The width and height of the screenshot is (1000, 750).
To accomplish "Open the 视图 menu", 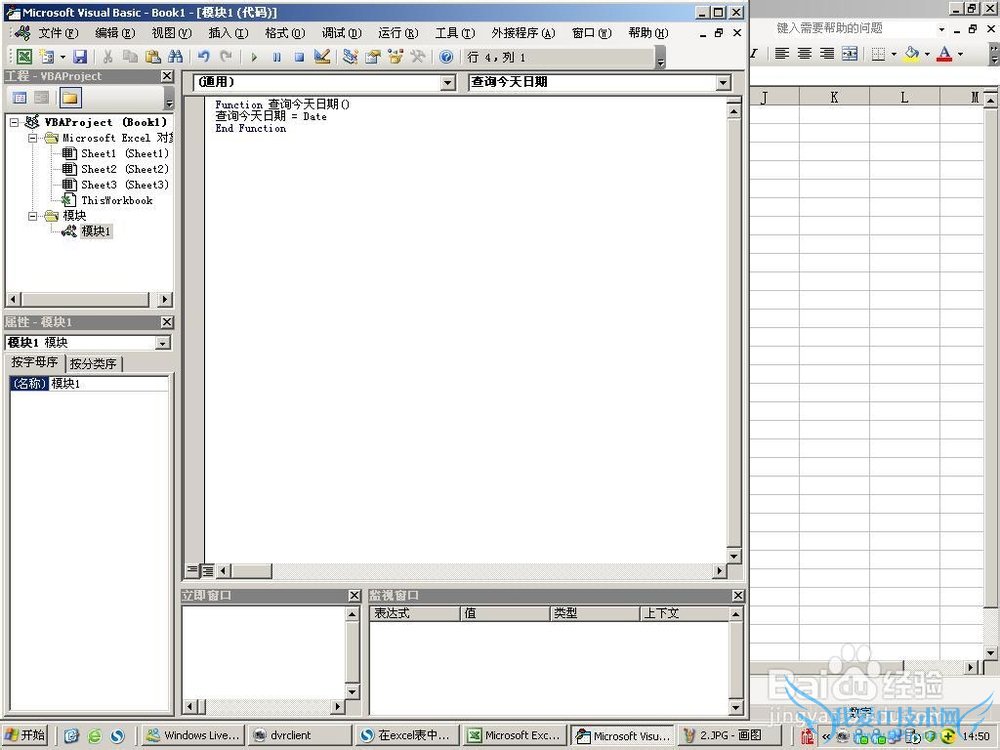I will click(171, 33).
